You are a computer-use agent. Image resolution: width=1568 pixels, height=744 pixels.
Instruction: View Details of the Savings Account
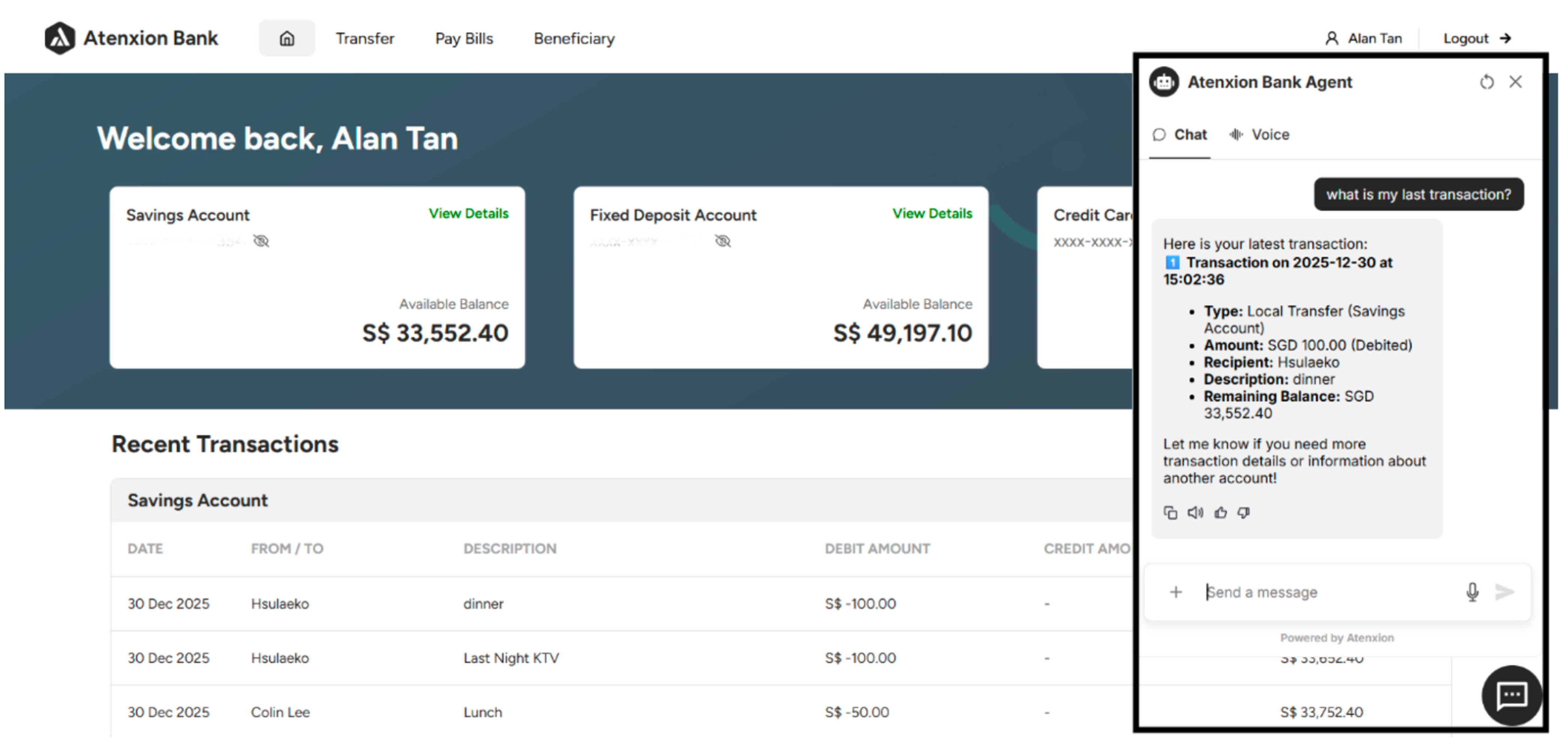pos(468,213)
